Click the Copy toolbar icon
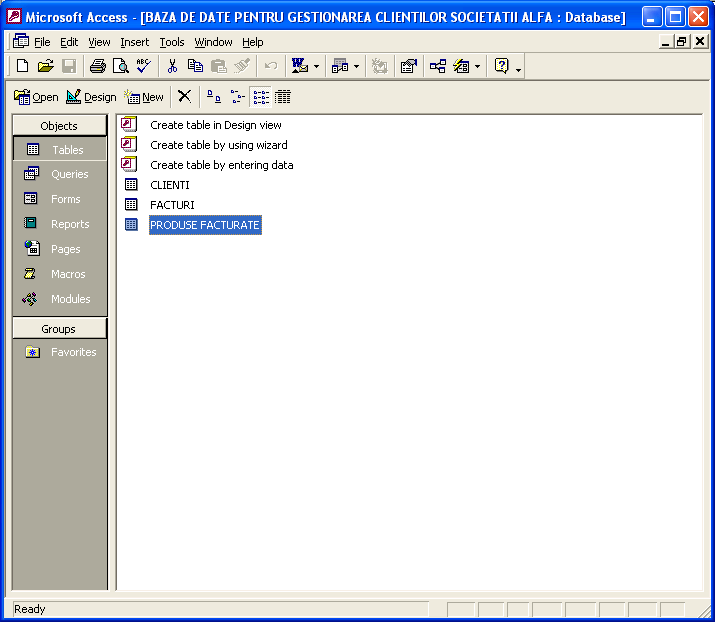The image size is (715, 622). (195, 67)
